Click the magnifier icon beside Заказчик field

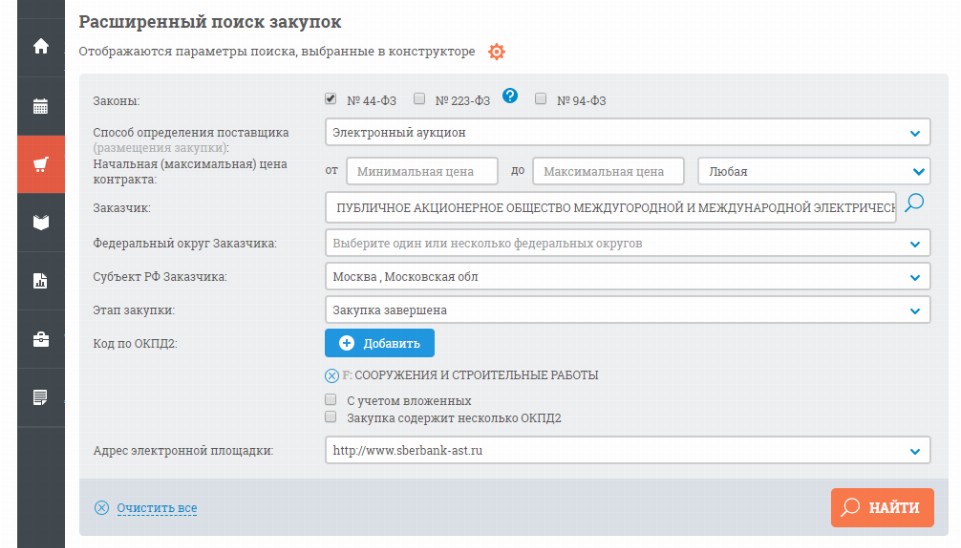914,204
